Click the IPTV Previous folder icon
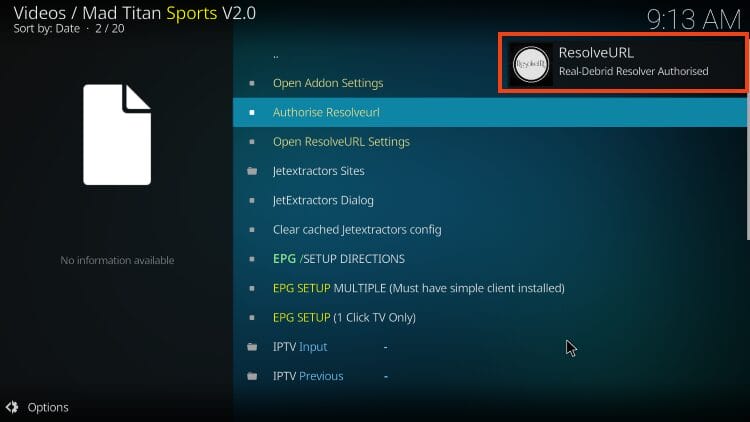 click(252, 376)
